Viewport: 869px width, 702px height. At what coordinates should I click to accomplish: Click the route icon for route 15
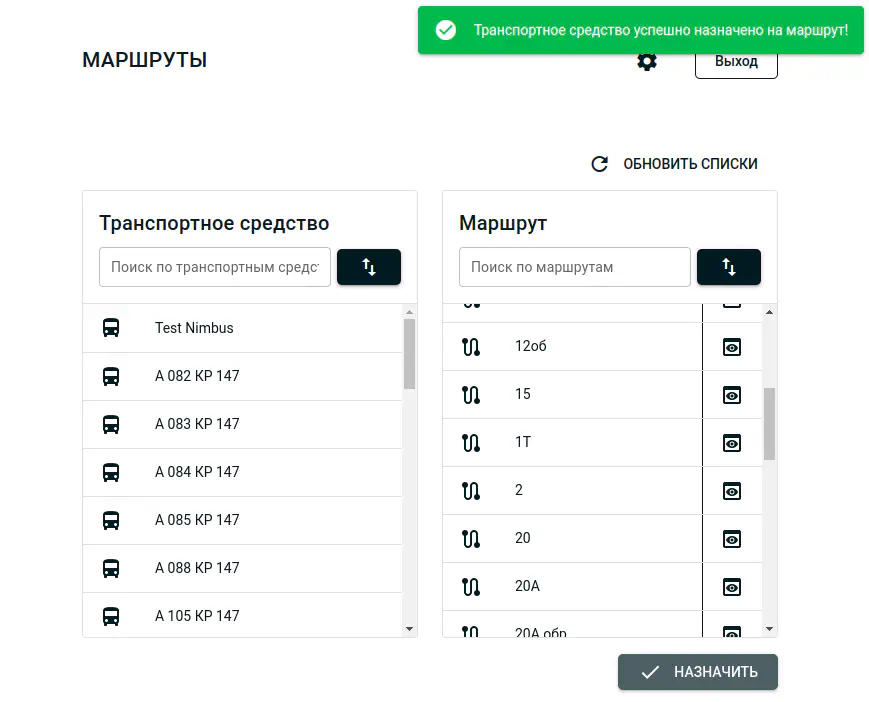471,395
